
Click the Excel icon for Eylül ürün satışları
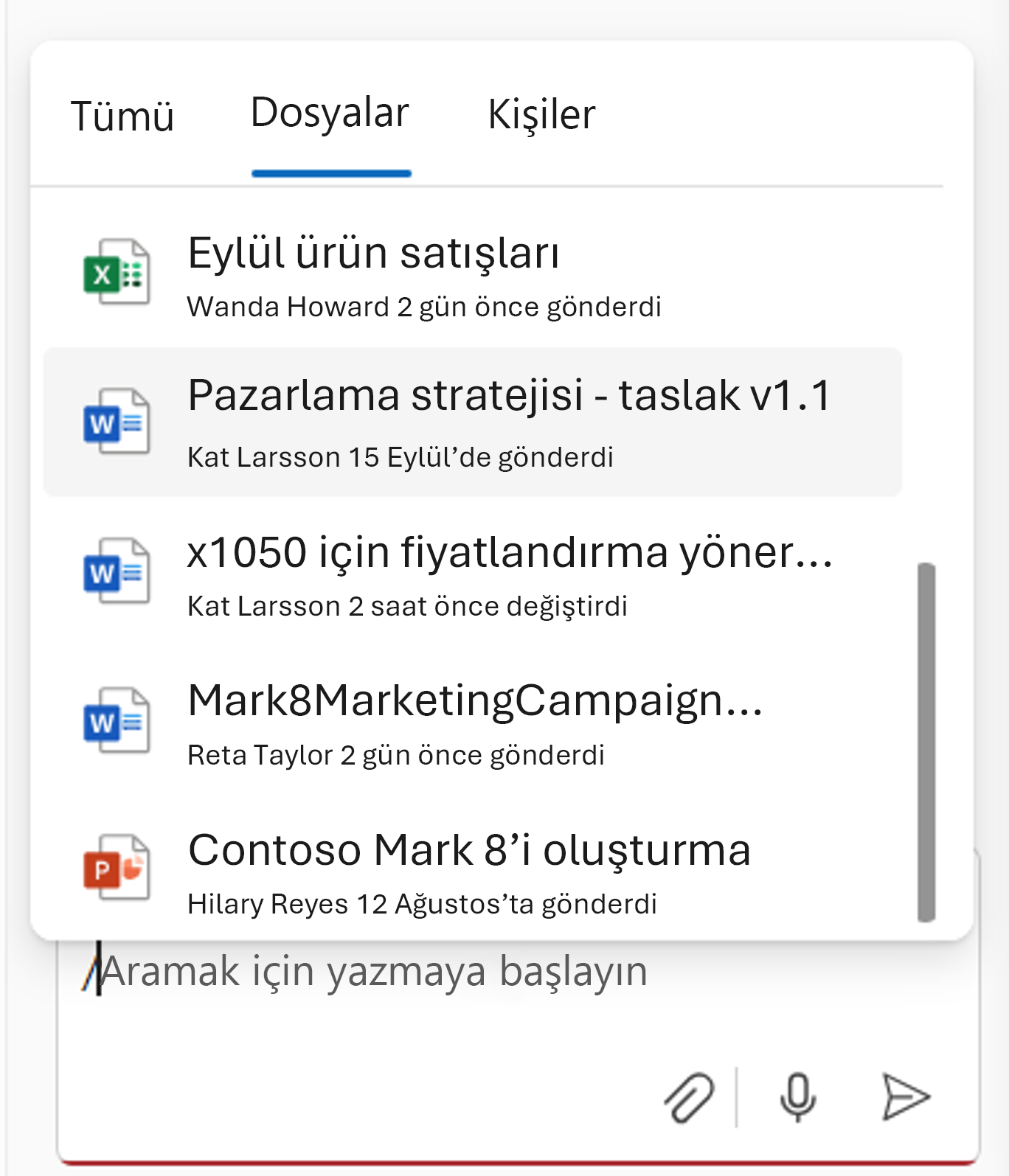click(117, 272)
